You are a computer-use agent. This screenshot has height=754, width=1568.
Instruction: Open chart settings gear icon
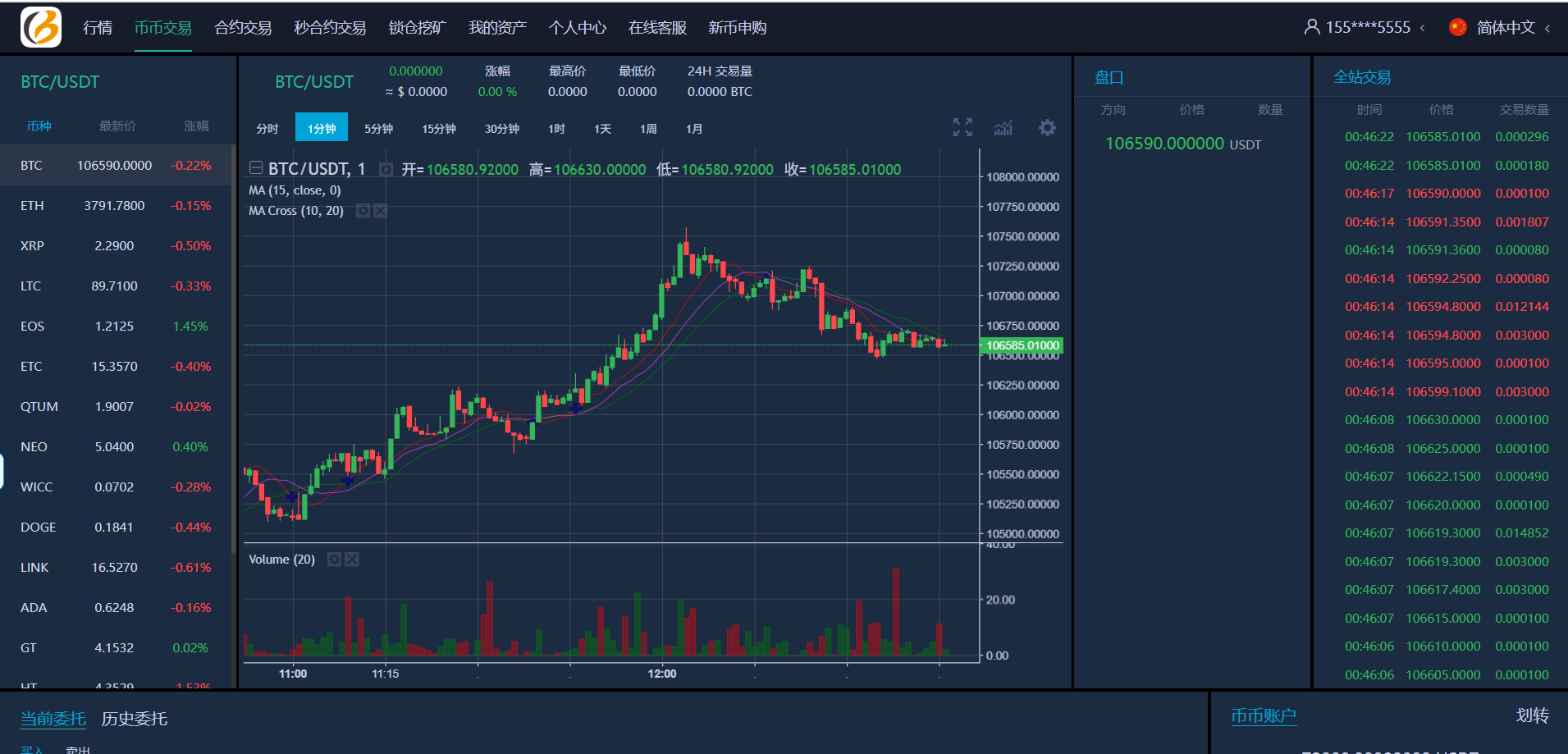point(1047,128)
